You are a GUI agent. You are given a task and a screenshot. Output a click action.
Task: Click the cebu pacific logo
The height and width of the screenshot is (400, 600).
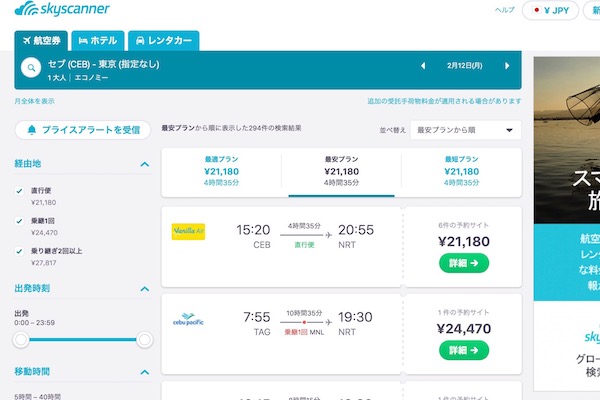[x=188, y=319]
